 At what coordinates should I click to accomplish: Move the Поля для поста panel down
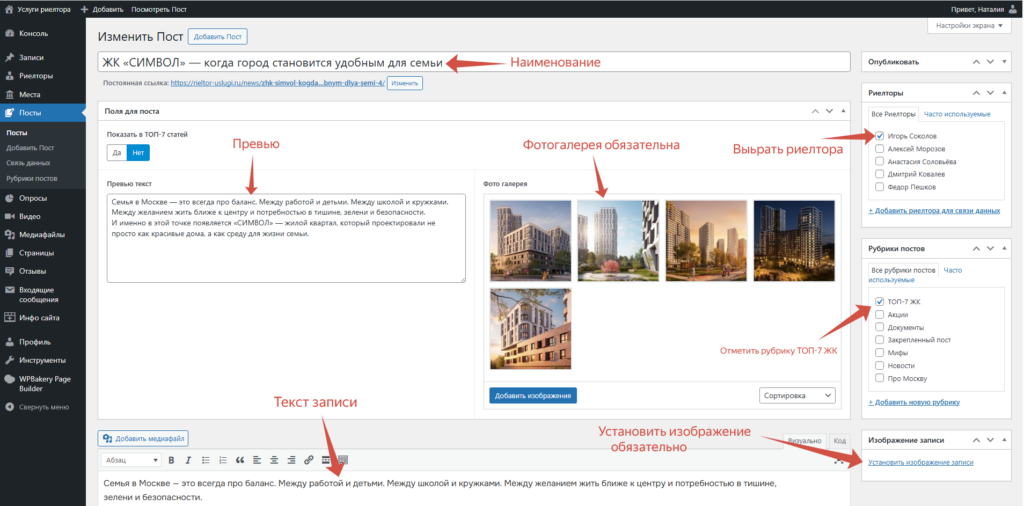pos(829,111)
